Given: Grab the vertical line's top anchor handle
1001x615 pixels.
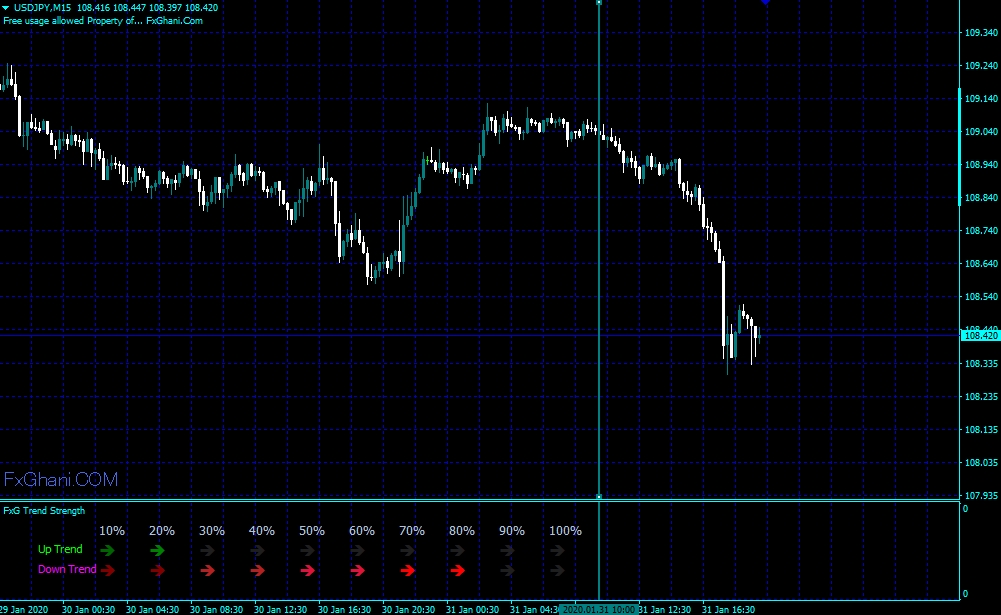Looking at the screenshot, I should coord(599,3).
